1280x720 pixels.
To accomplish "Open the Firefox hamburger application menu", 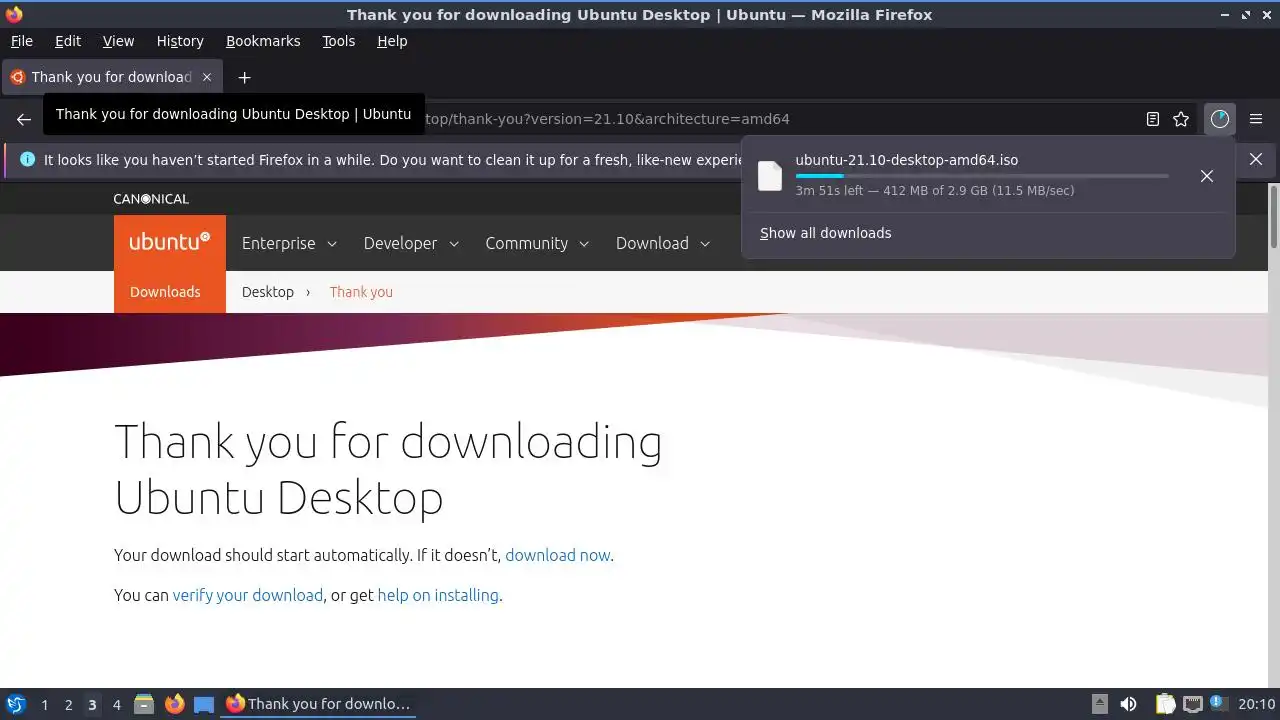I will point(1256,119).
